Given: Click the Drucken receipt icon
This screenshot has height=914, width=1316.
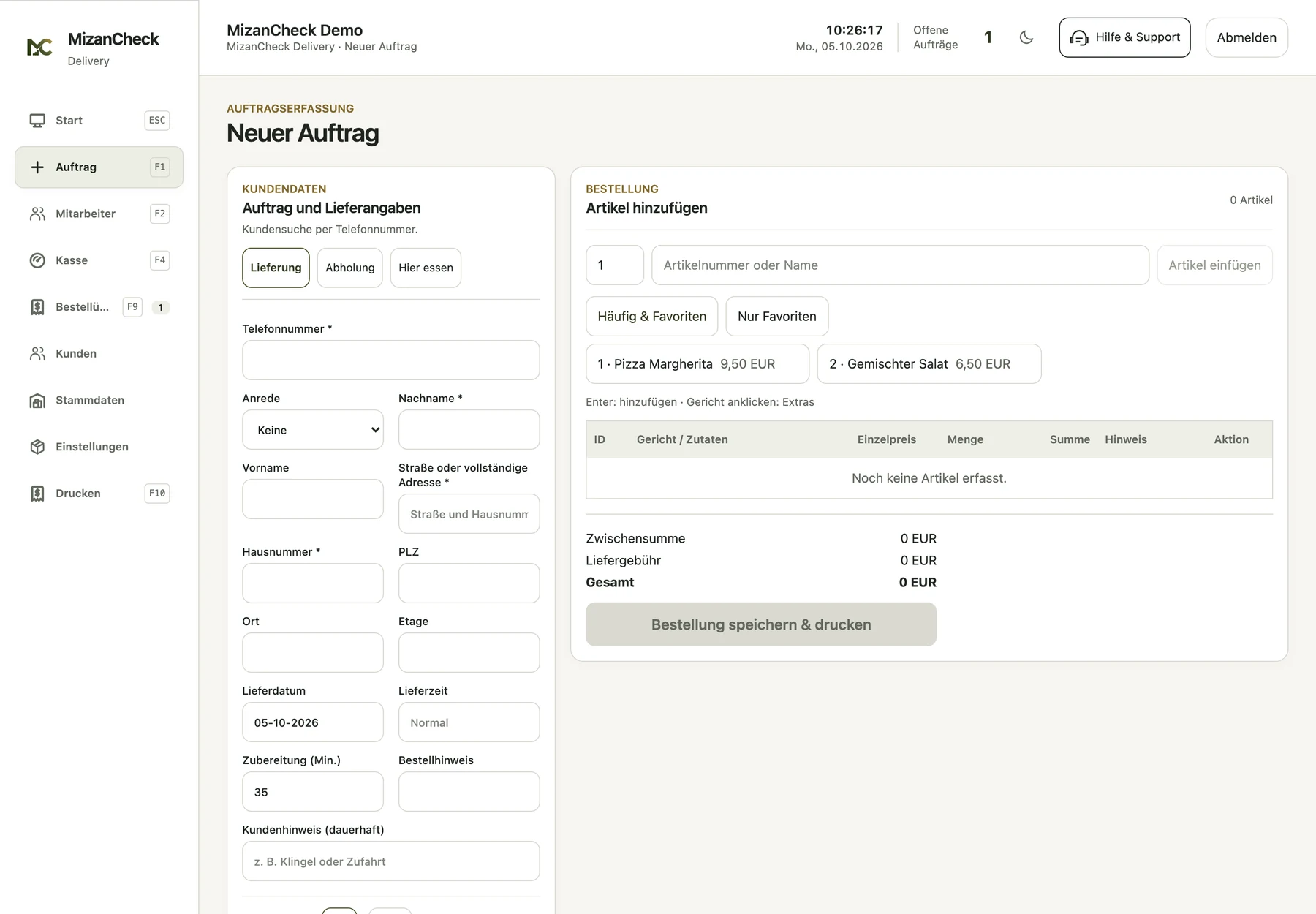Looking at the screenshot, I should point(37,494).
